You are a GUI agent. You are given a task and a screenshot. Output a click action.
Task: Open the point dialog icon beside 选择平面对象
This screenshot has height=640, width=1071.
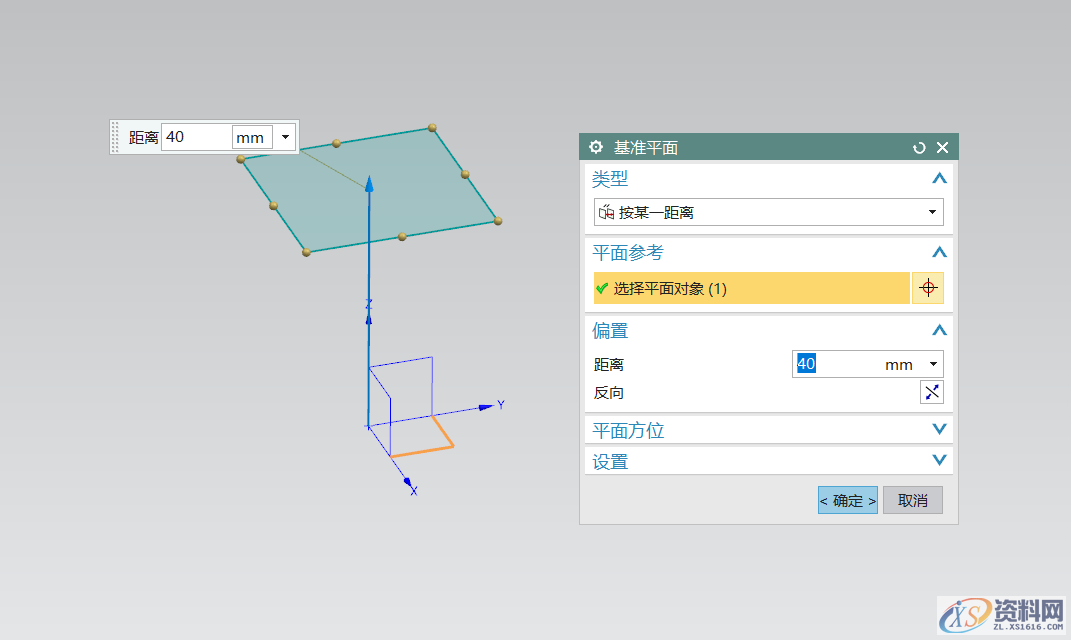928,288
